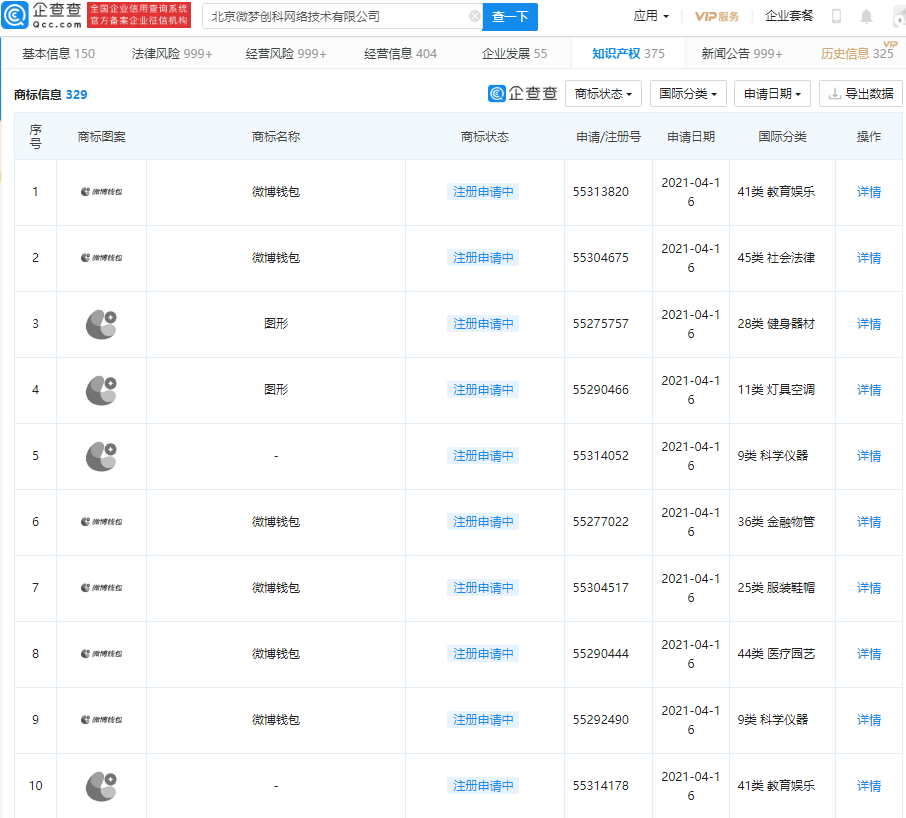Click the 查一下 search button
The image size is (906, 818).
coord(510,17)
